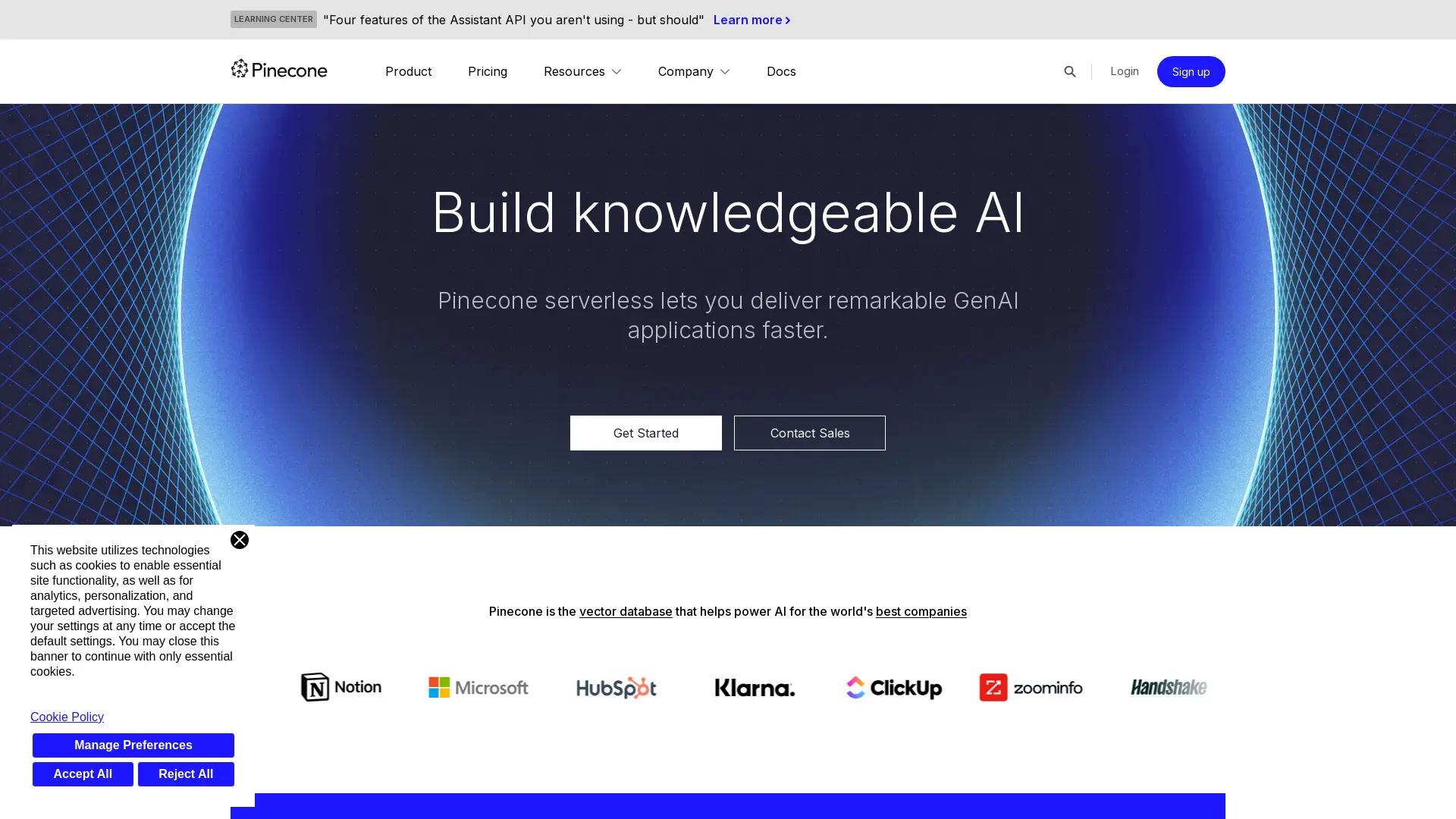Close the cookie banner with X icon
1456x819 pixels.
pyautogui.click(x=240, y=540)
